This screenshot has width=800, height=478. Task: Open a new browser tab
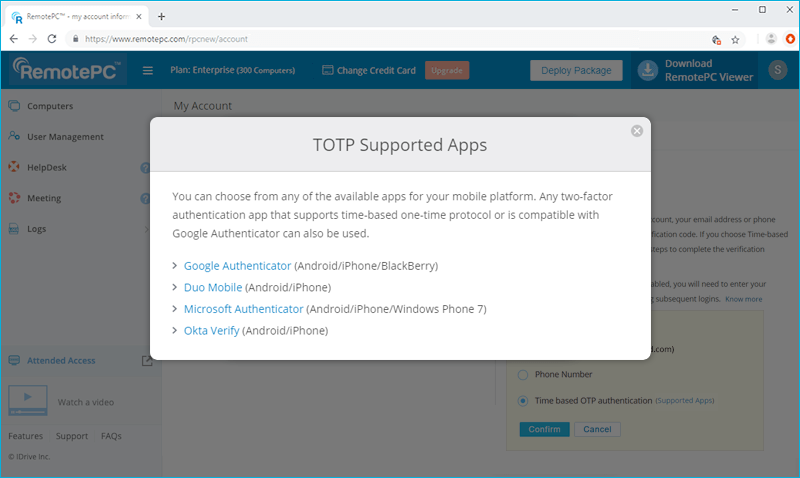tap(161, 16)
